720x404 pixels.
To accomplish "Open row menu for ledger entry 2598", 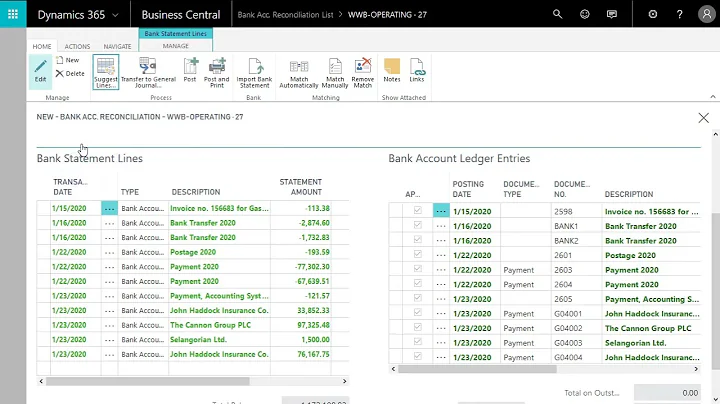I will [x=441, y=211].
